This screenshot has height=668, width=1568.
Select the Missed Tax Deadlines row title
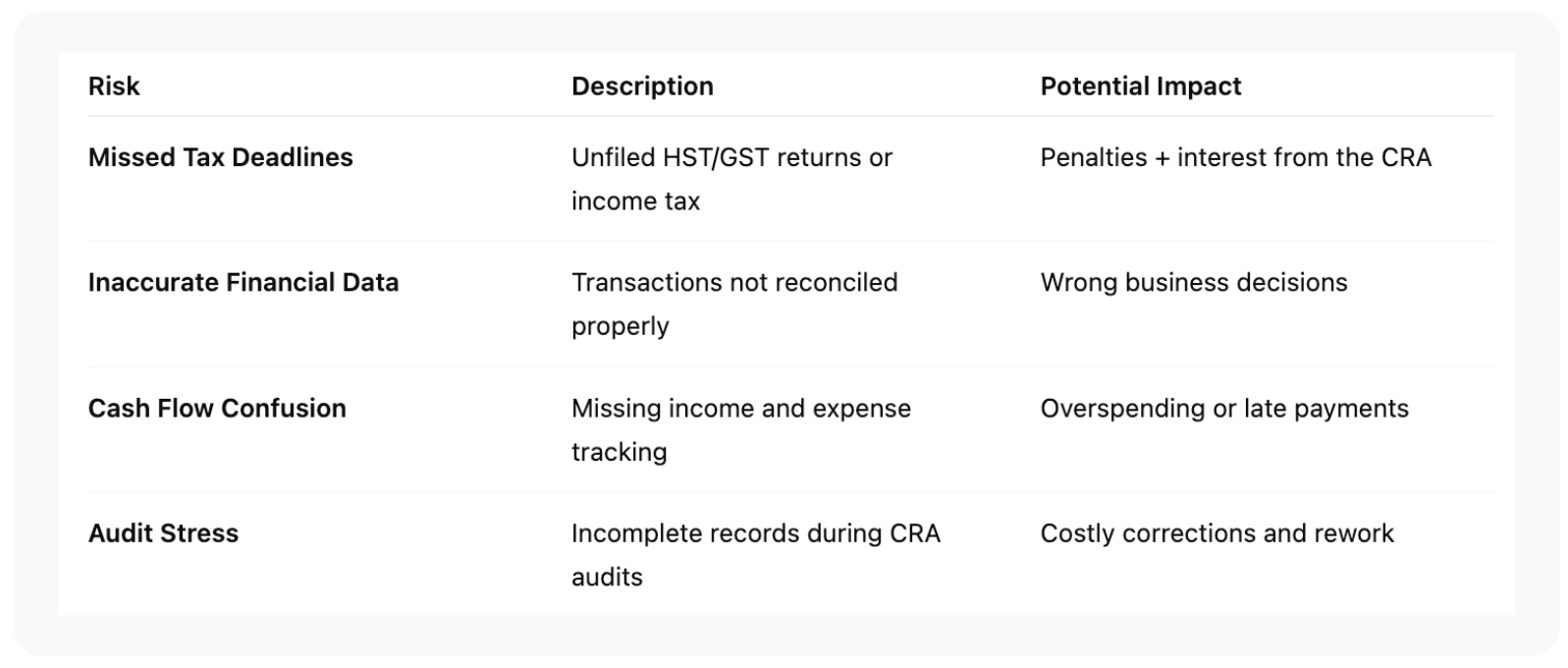(x=220, y=157)
